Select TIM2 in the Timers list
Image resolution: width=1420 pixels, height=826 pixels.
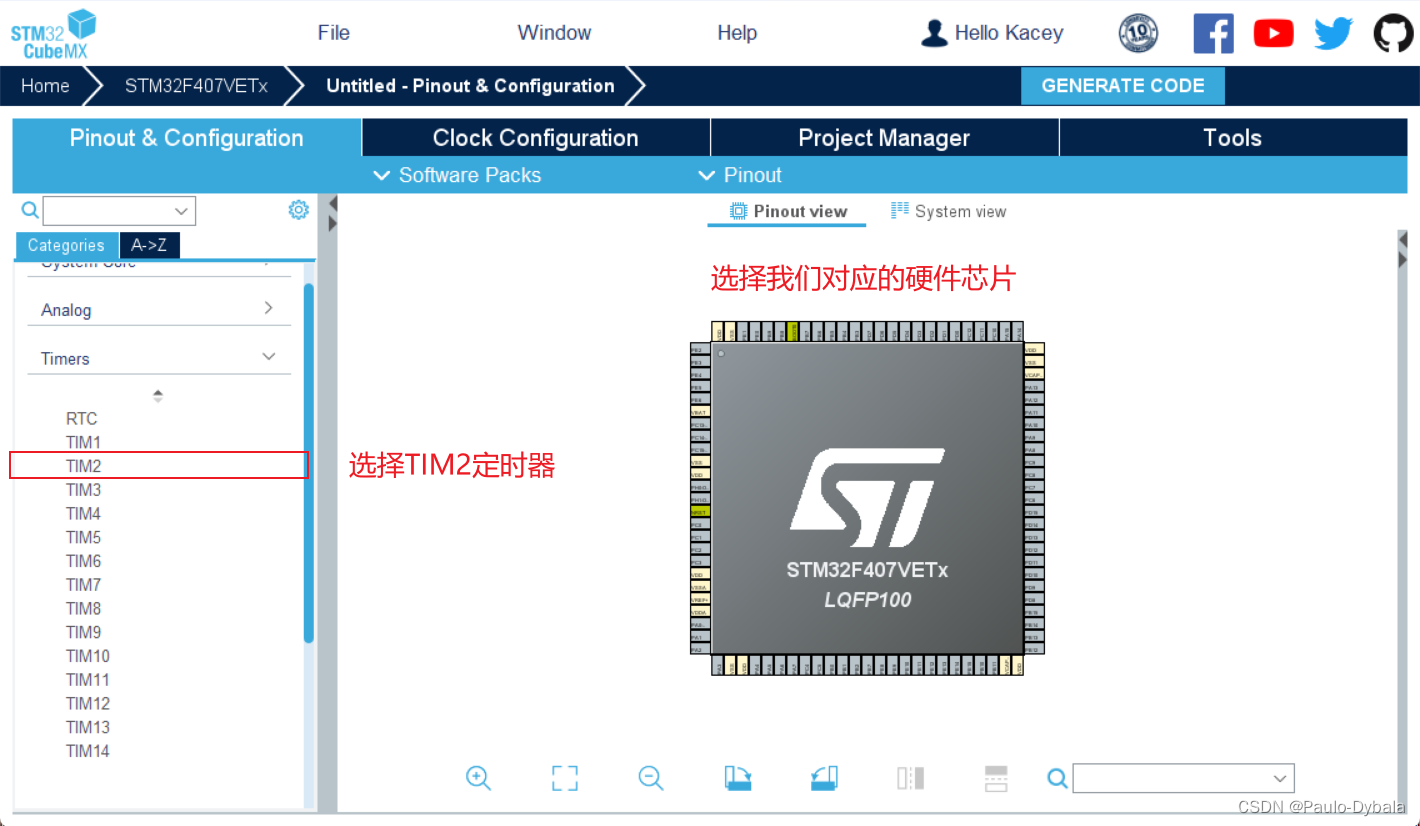click(x=83, y=465)
